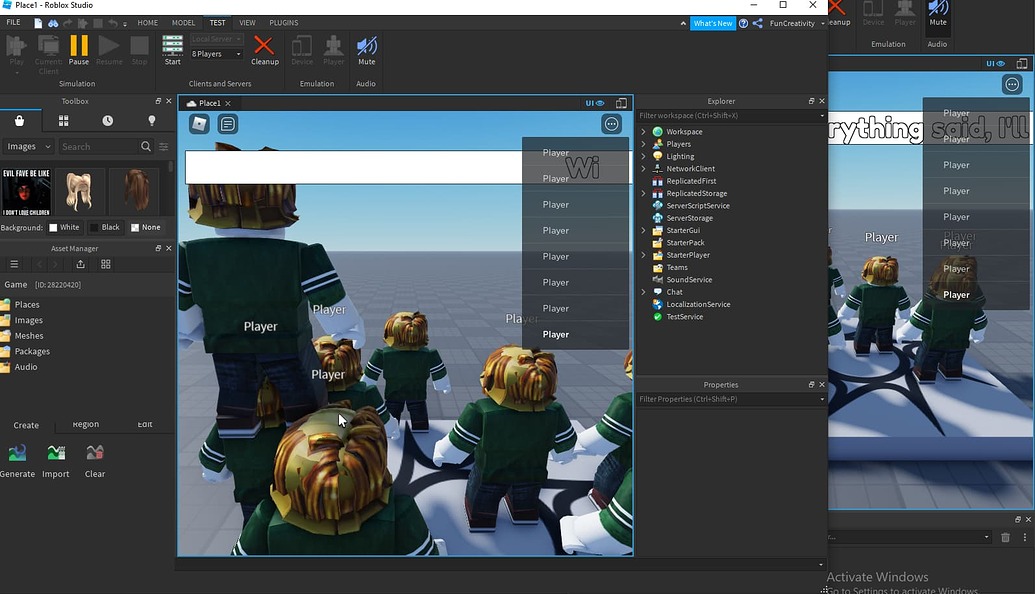Toggle UI visibility eye in Place1 viewport
Viewport: 1035px width, 594px height.
point(595,103)
